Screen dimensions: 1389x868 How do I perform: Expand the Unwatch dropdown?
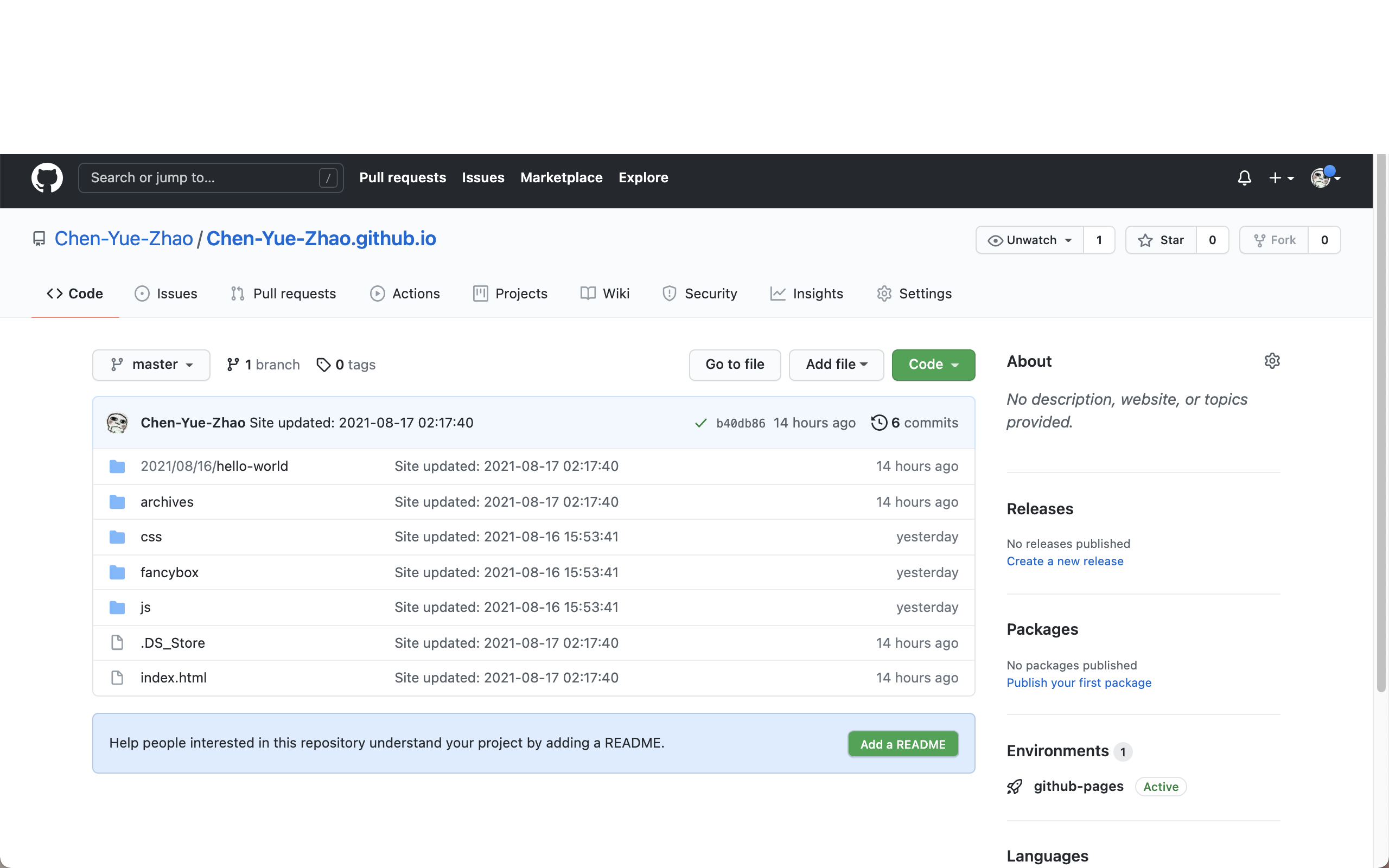click(x=1030, y=240)
